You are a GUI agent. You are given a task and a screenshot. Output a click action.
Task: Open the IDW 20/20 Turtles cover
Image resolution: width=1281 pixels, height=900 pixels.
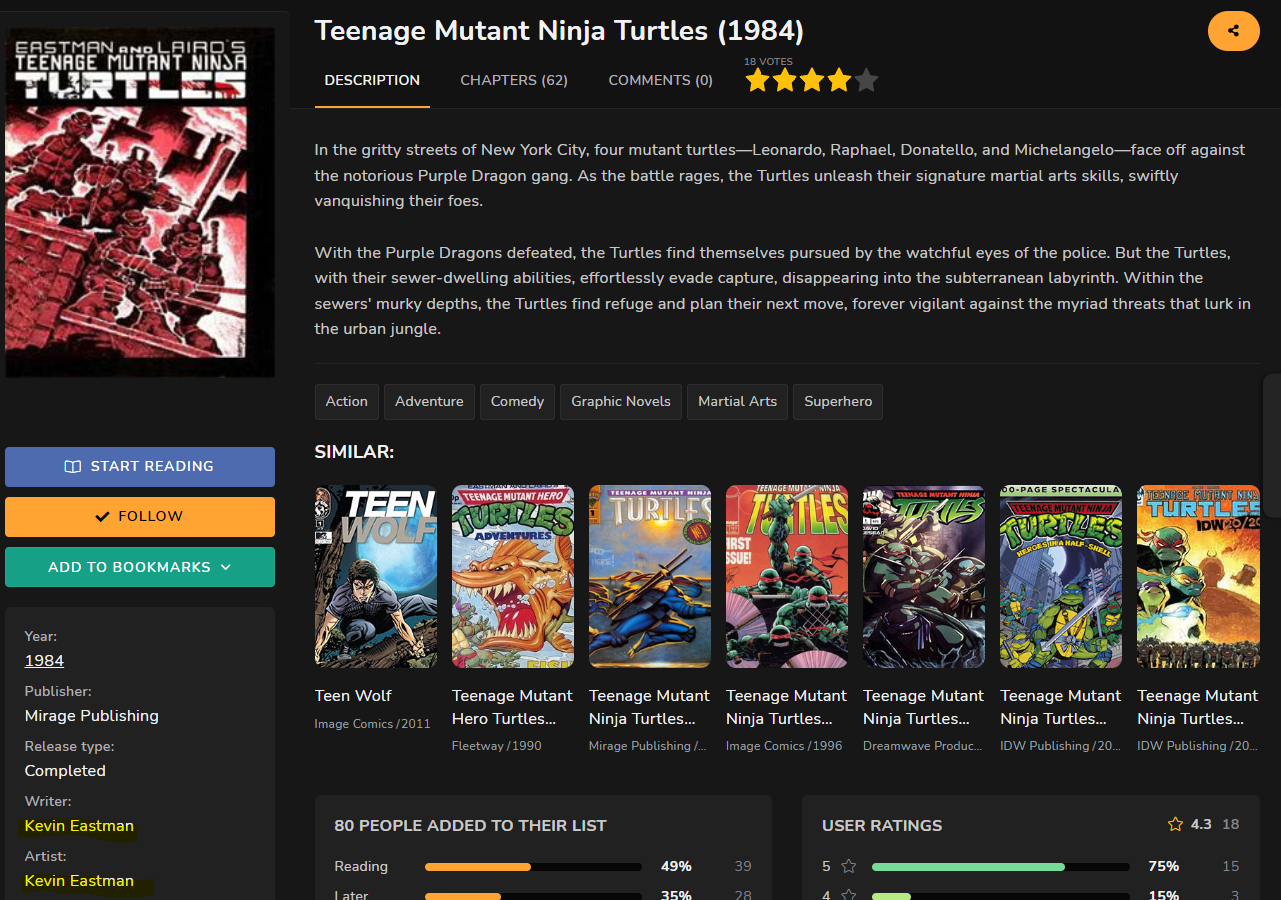tap(1198, 576)
